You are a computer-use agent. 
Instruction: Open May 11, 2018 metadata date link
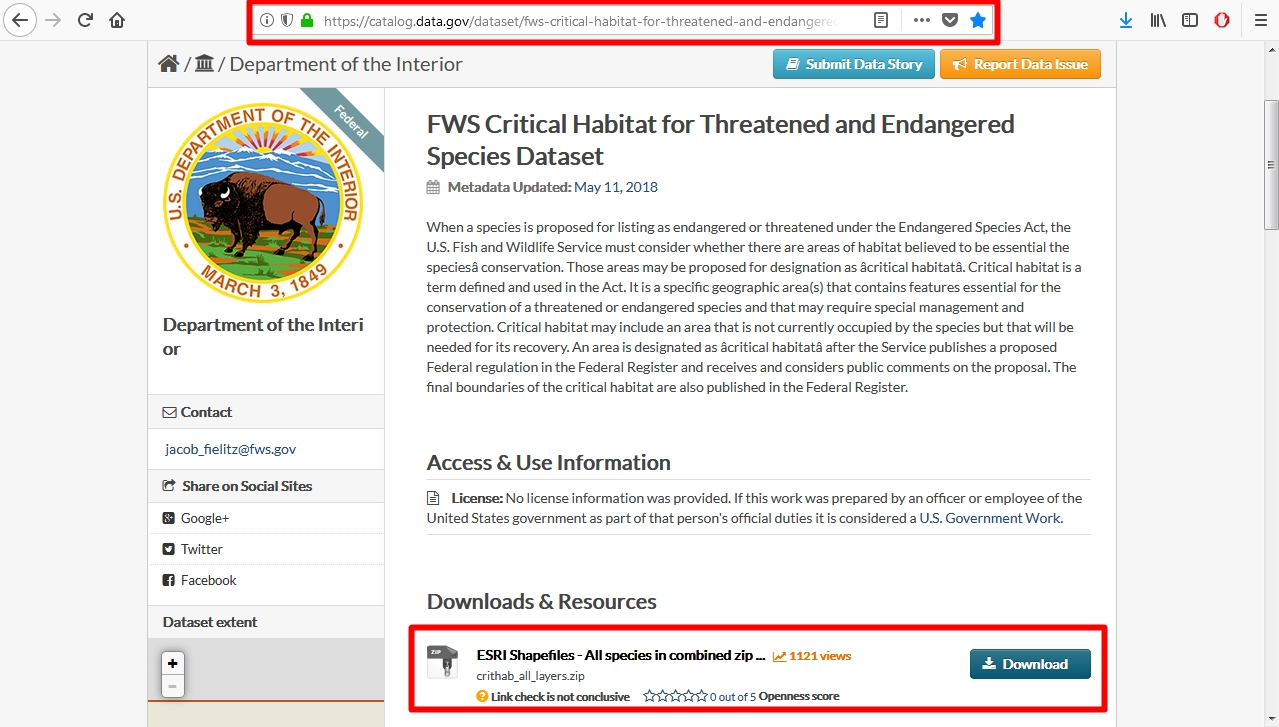[616, 187]
